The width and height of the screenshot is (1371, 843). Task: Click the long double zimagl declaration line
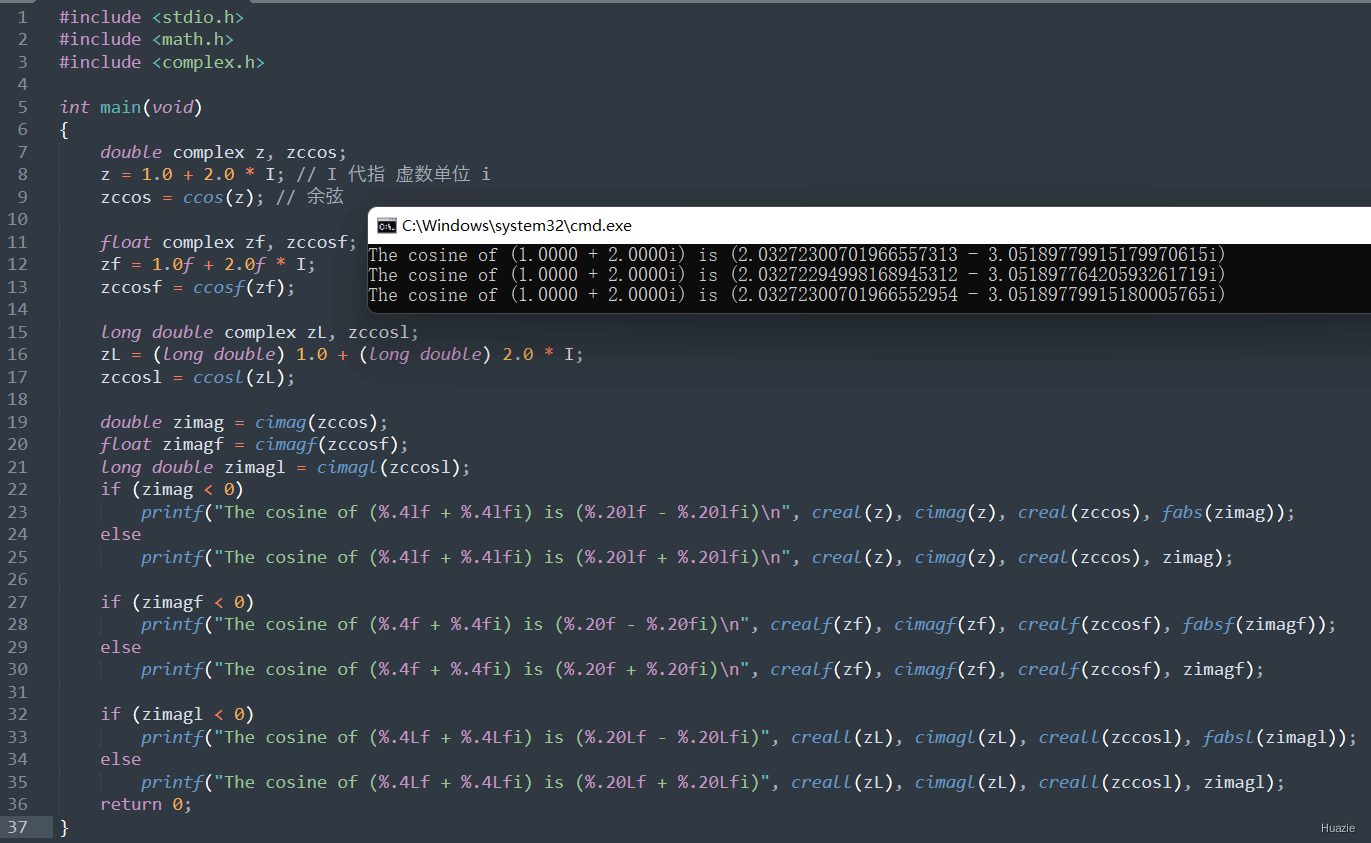pyautogui.click(x=285, y=467)
